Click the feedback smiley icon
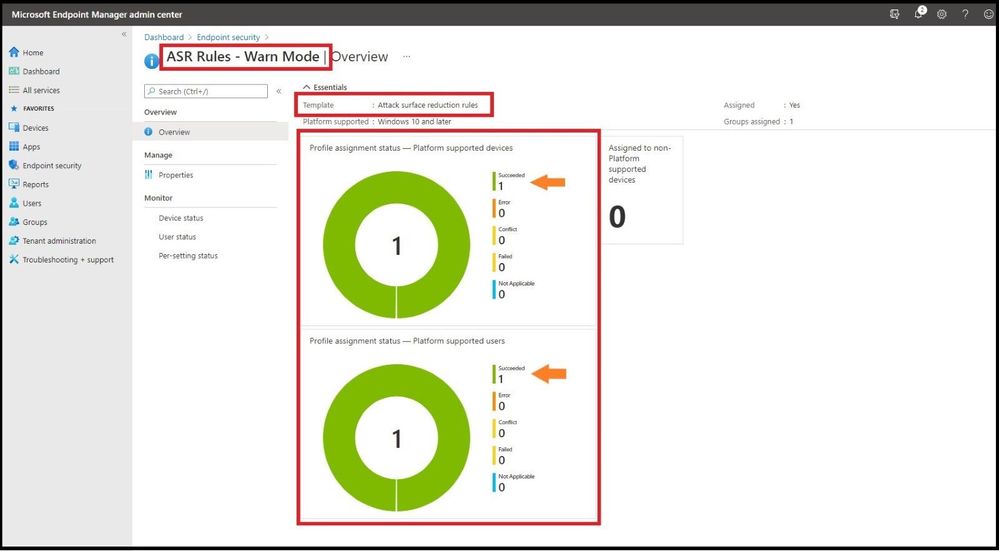 pyautogui.click(x=988, y=14)
